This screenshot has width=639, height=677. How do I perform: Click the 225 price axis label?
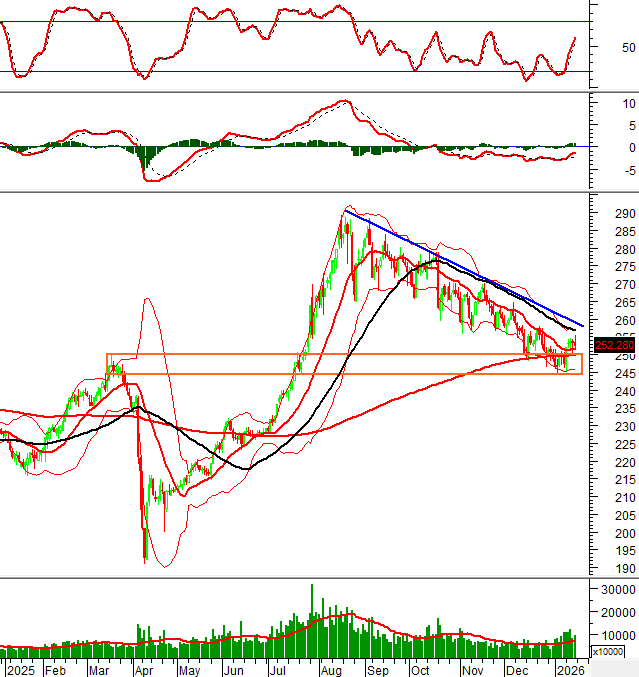coord(625,445)
